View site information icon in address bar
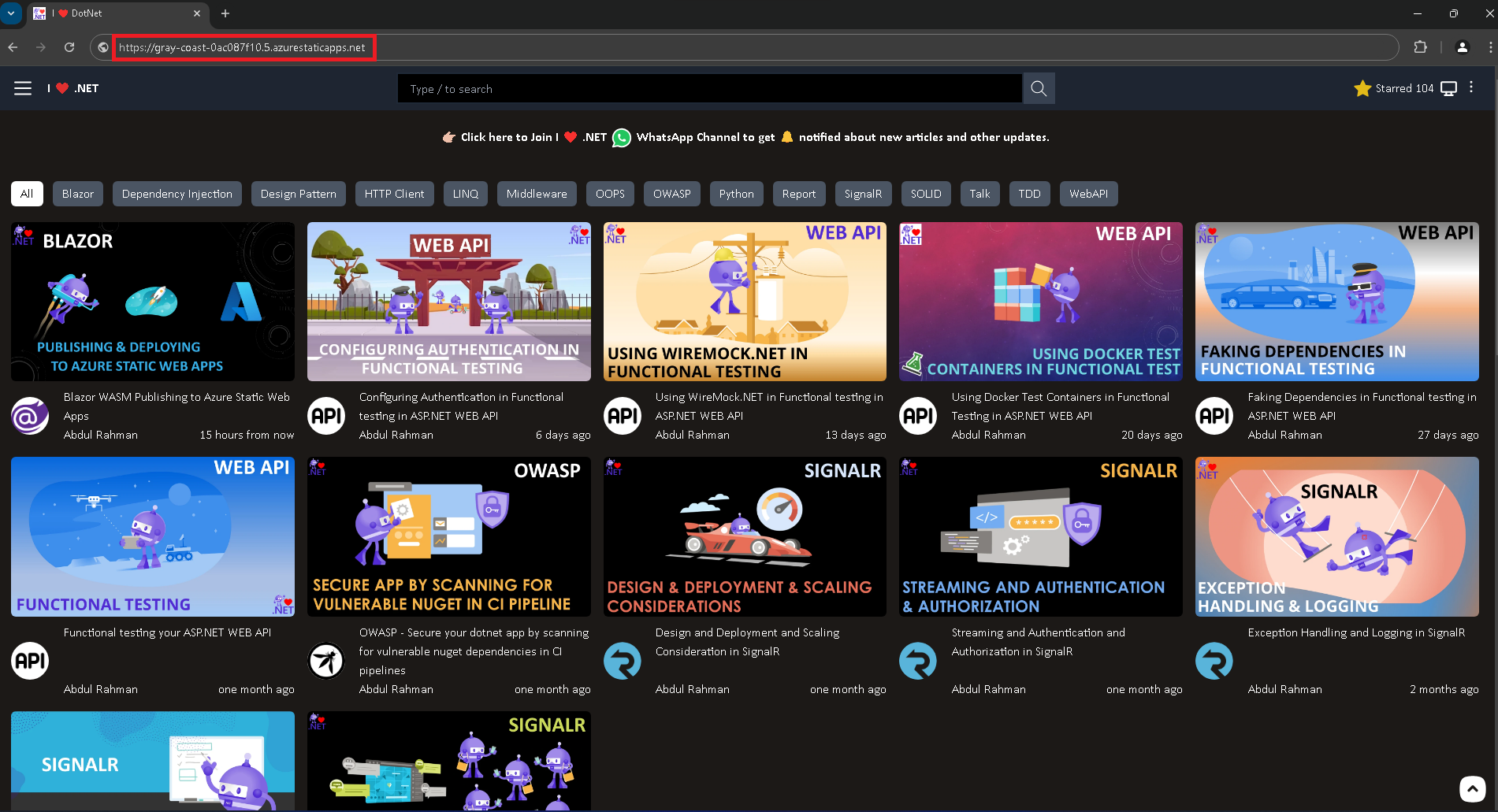Screen dimensions: 1498x812 pyautogui.click(x=103, y=47)
